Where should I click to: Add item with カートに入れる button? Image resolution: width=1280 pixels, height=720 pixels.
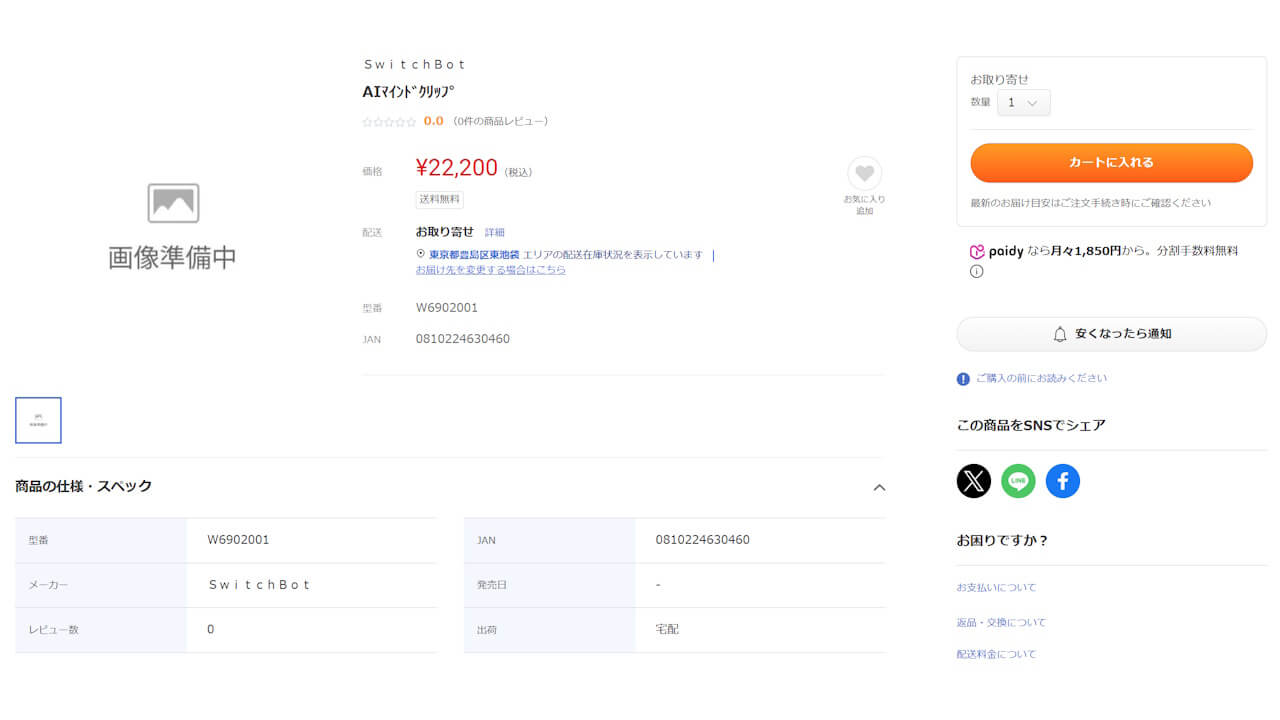click(x=1111, y=162)
